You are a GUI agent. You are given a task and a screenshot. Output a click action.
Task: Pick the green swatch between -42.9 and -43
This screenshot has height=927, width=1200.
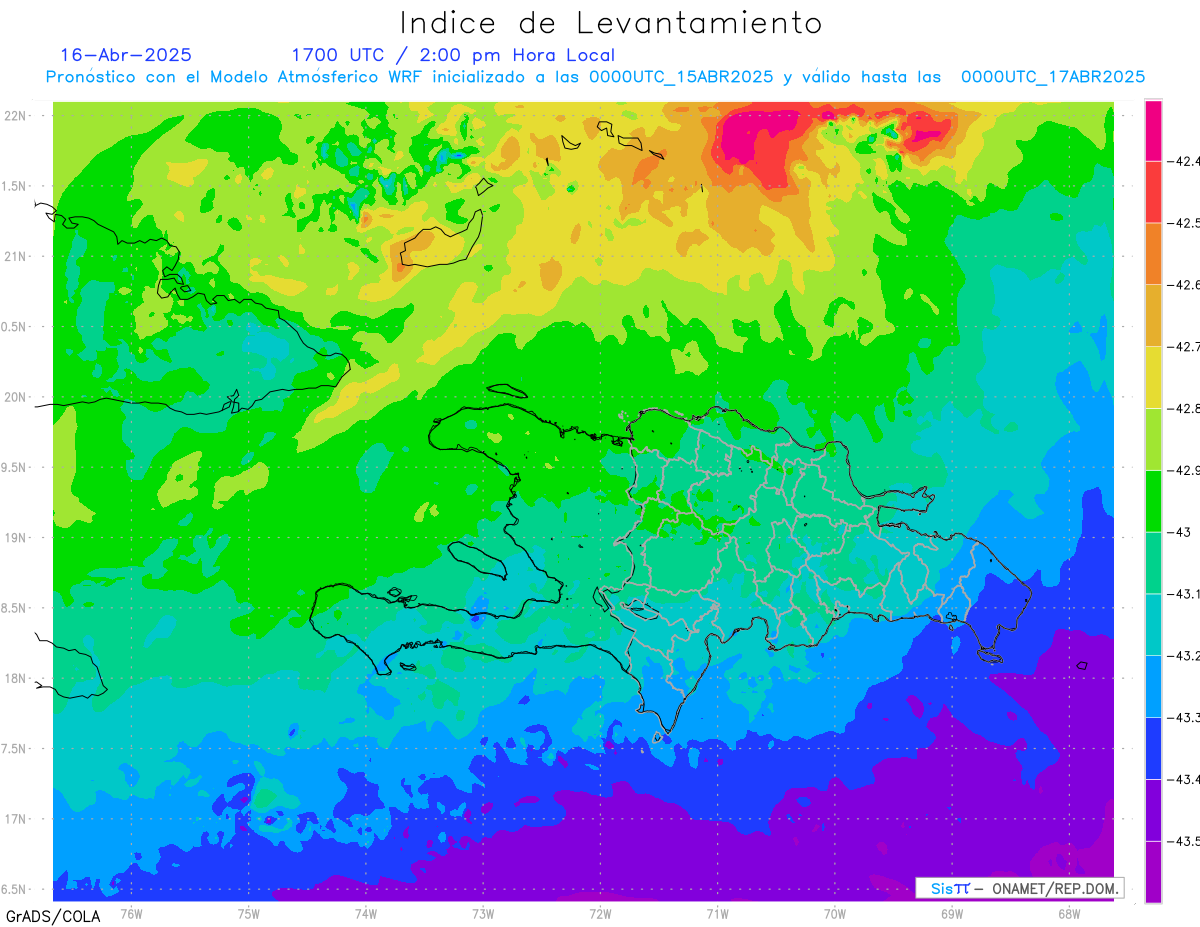click(x=1153, y=502)
